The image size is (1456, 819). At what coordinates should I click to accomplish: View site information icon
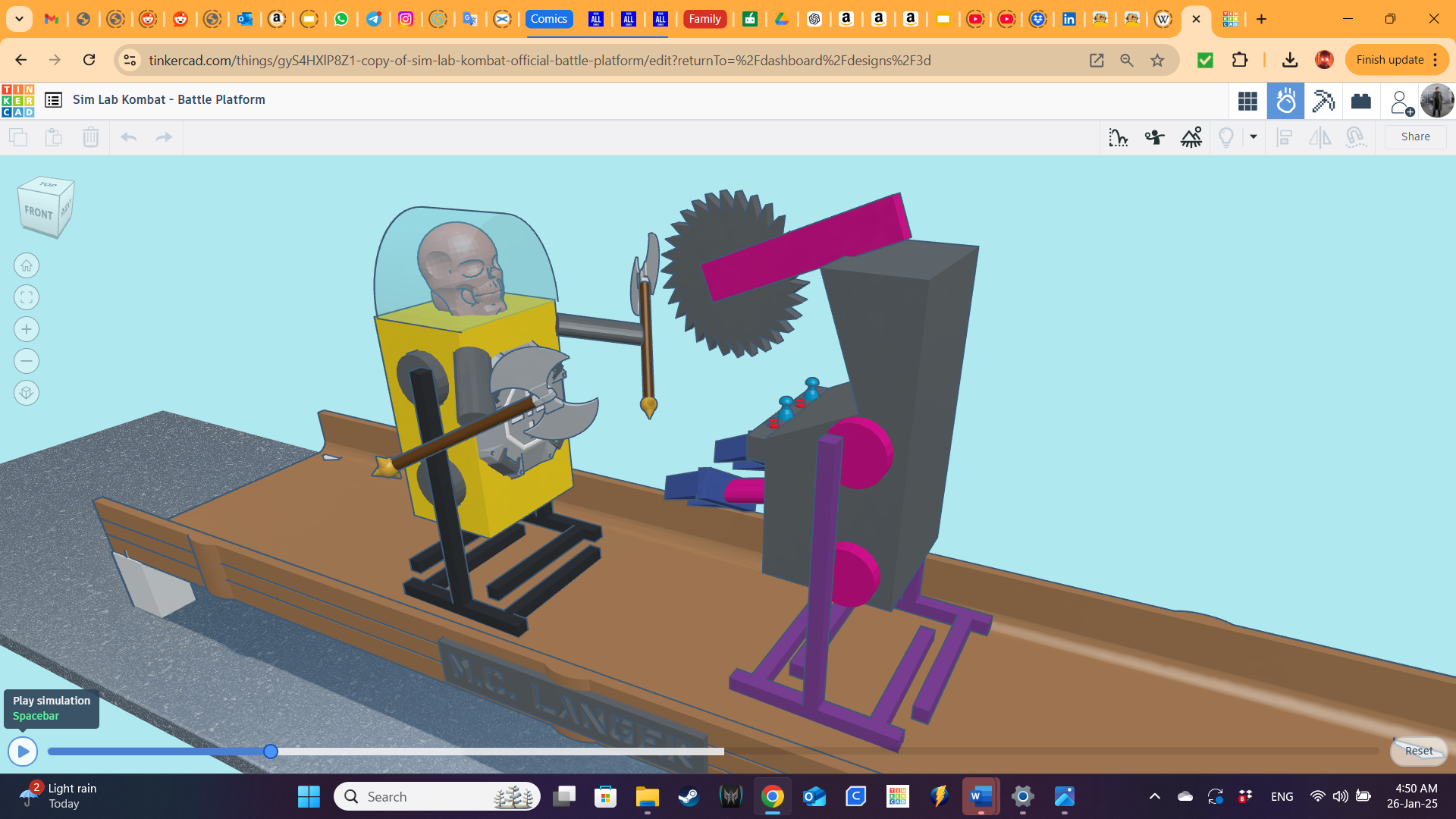point(130,60)
